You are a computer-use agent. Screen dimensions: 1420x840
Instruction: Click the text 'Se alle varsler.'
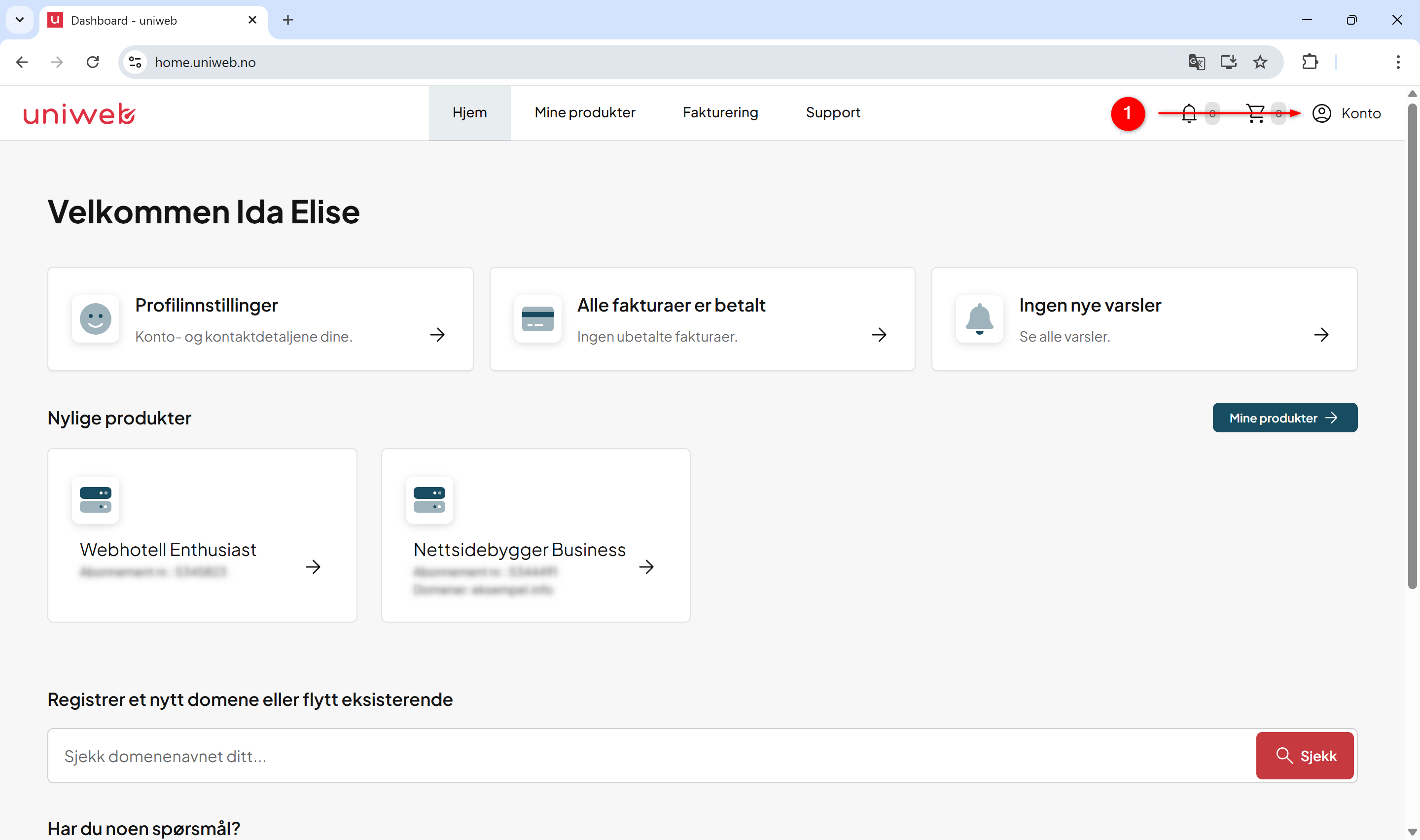(x=1065, y=337)
